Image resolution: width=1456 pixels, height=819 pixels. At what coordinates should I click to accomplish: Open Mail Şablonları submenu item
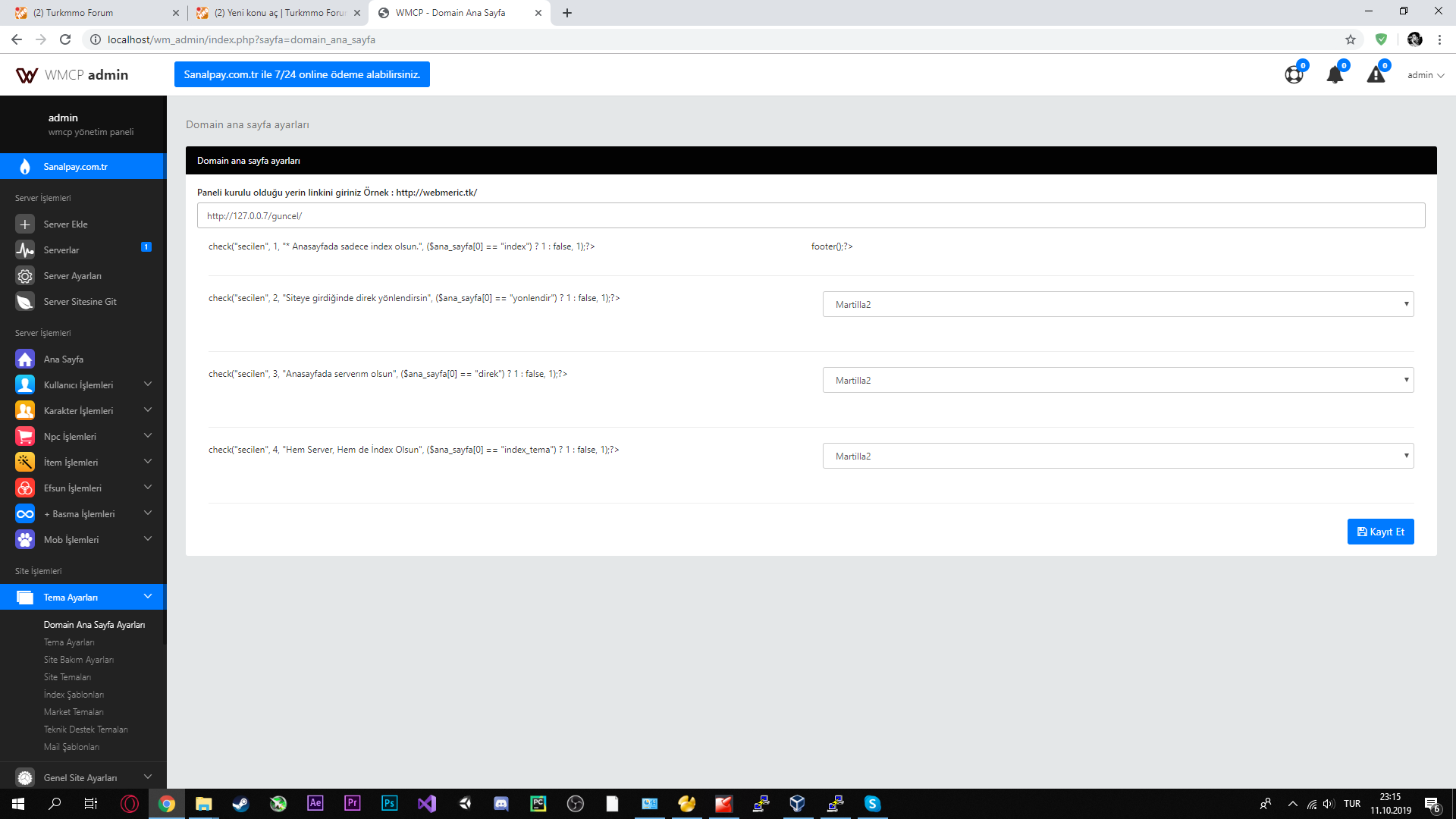tap(71, 747)
